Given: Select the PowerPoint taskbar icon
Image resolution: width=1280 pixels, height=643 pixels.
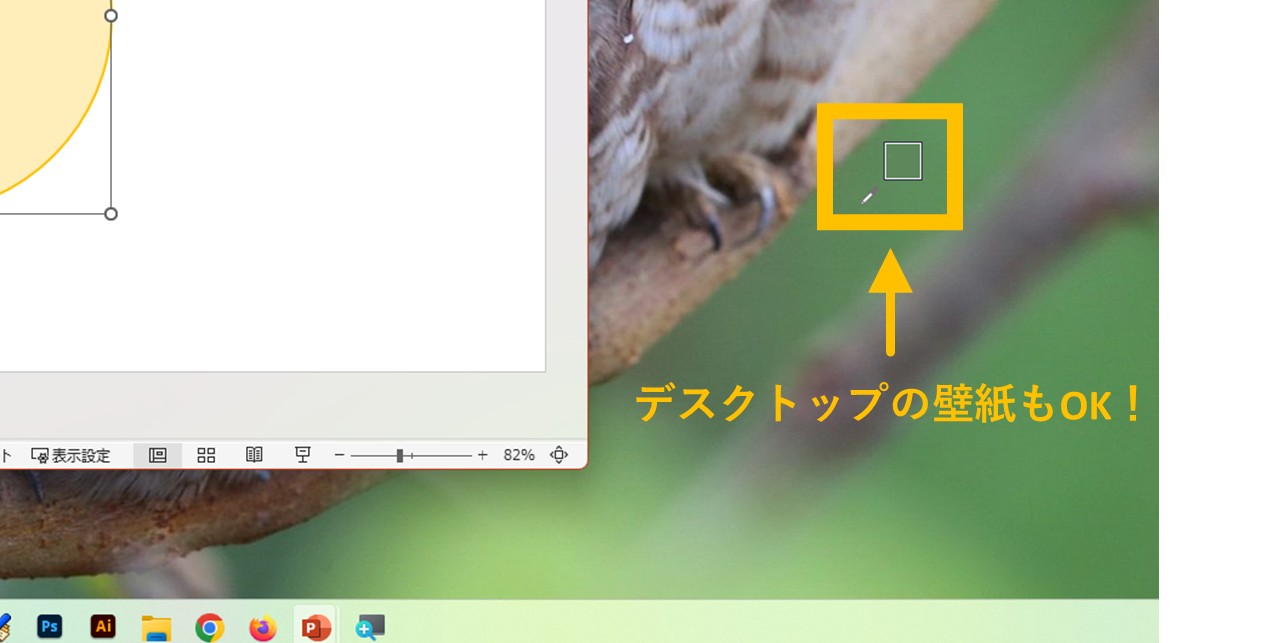Looking at the screenshot, I should (x=316, y=628).
